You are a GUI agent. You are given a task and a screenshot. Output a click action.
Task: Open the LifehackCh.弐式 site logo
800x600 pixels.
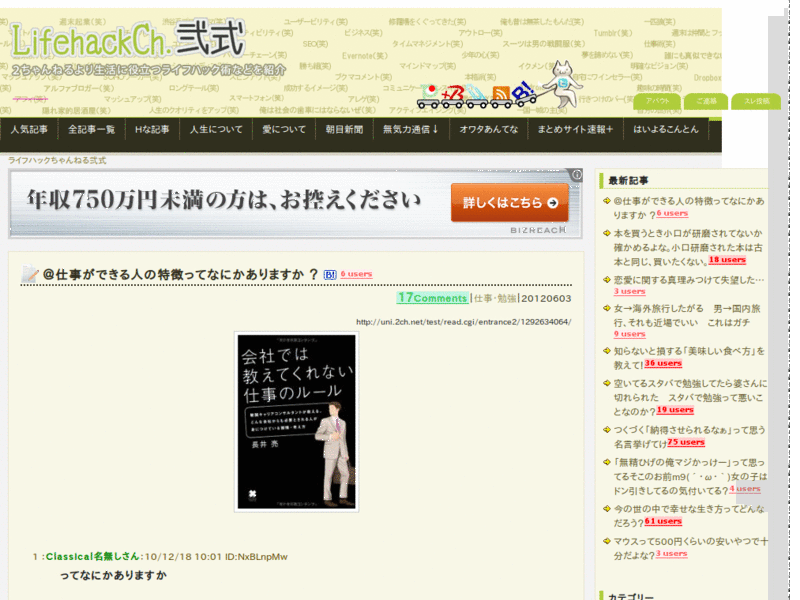128,39
